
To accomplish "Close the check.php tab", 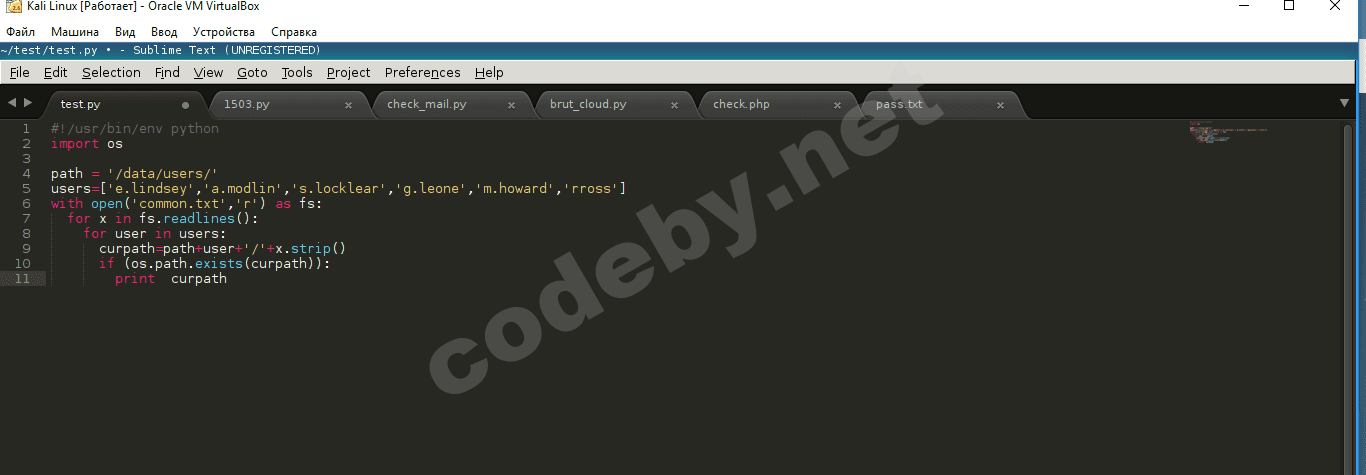I will click(x=837, y=105).
